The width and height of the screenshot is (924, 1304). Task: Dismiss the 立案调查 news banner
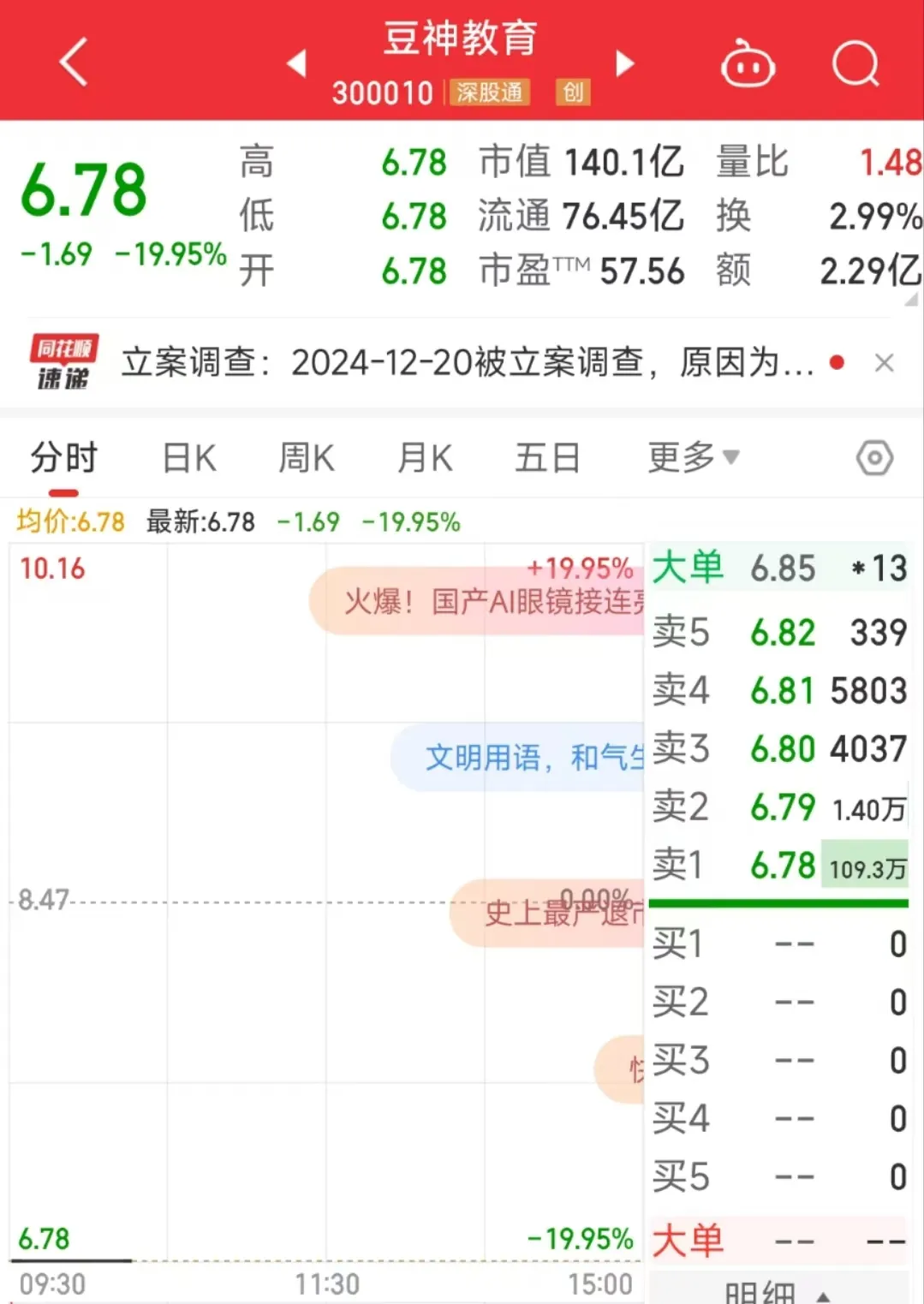[885, 363]
